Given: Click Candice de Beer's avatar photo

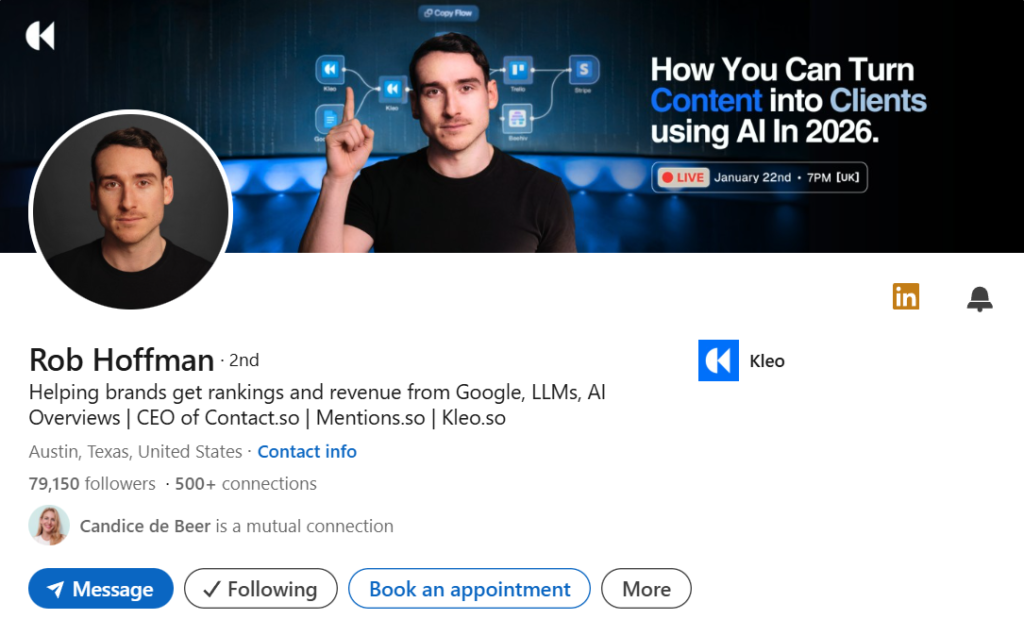Looking at the screenshot, I should pos(49,525).
